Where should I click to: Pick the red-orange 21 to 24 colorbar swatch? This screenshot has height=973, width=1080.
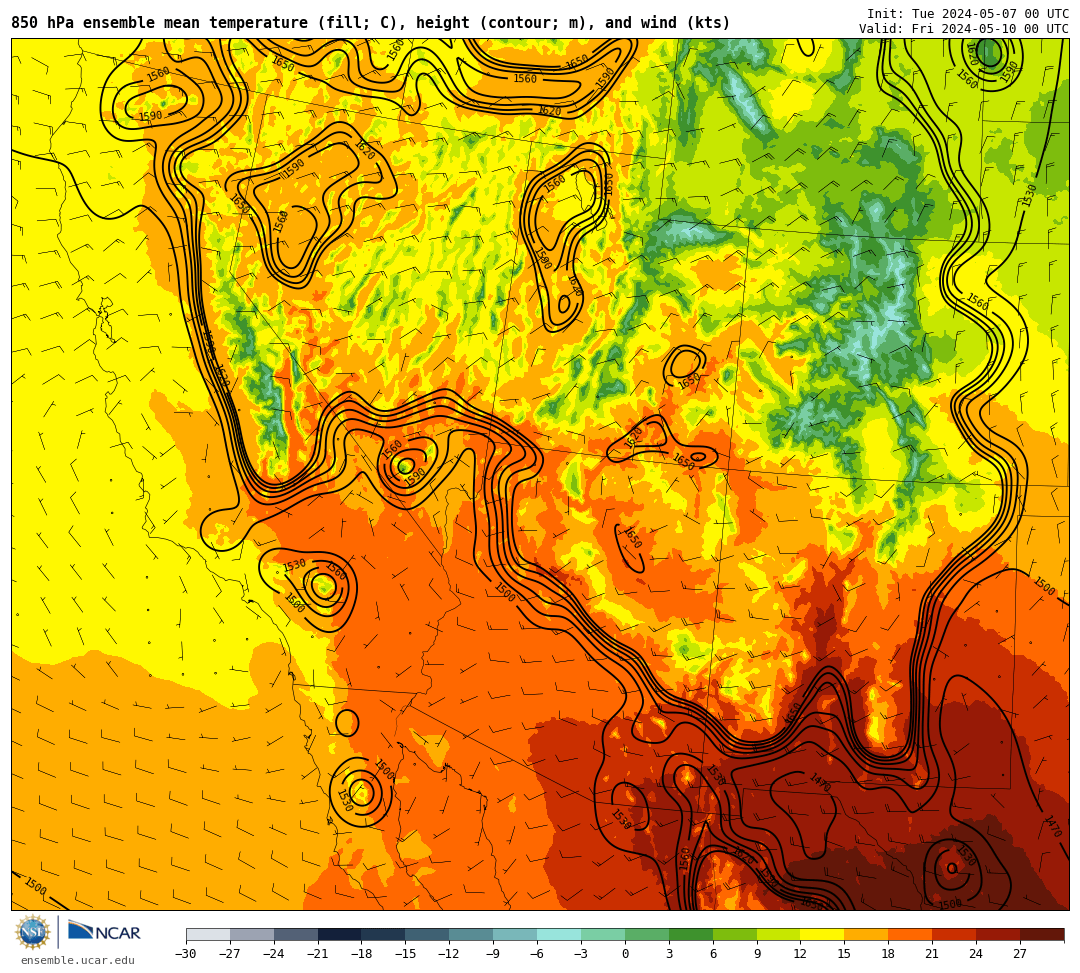pyautogui.click(x=955, y=934)
